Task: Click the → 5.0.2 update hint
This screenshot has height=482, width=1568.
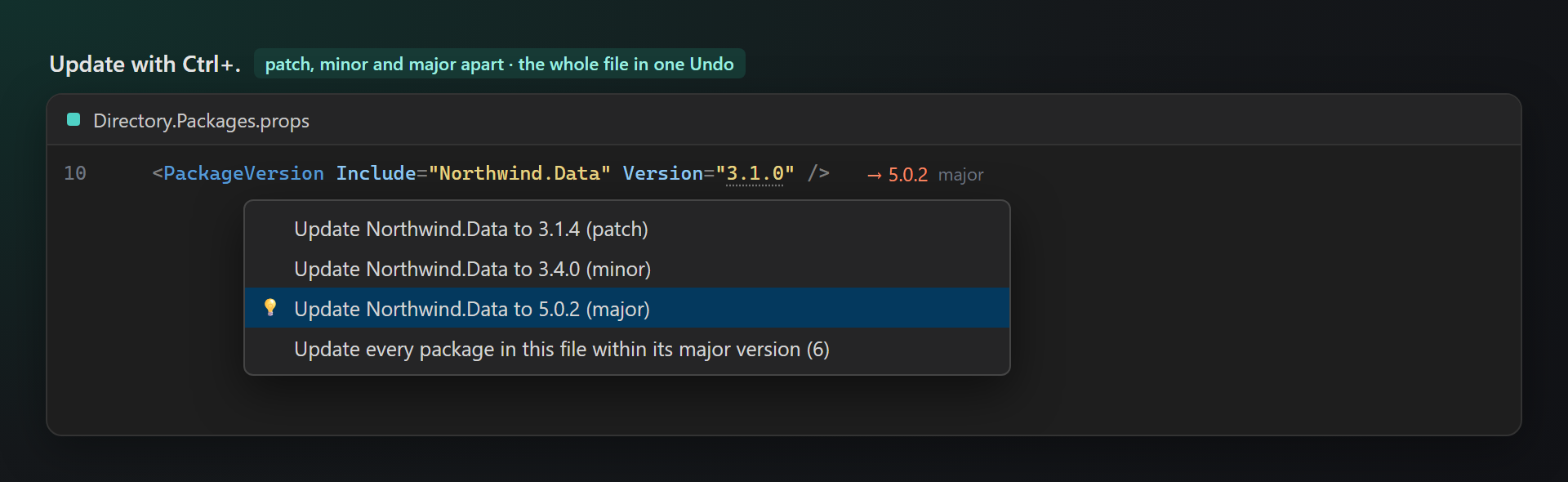Action: click(x=897, y=175)
